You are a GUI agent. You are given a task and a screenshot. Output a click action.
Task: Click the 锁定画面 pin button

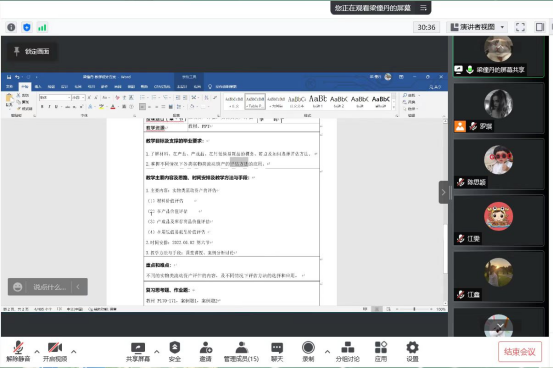tap(32, 51)
